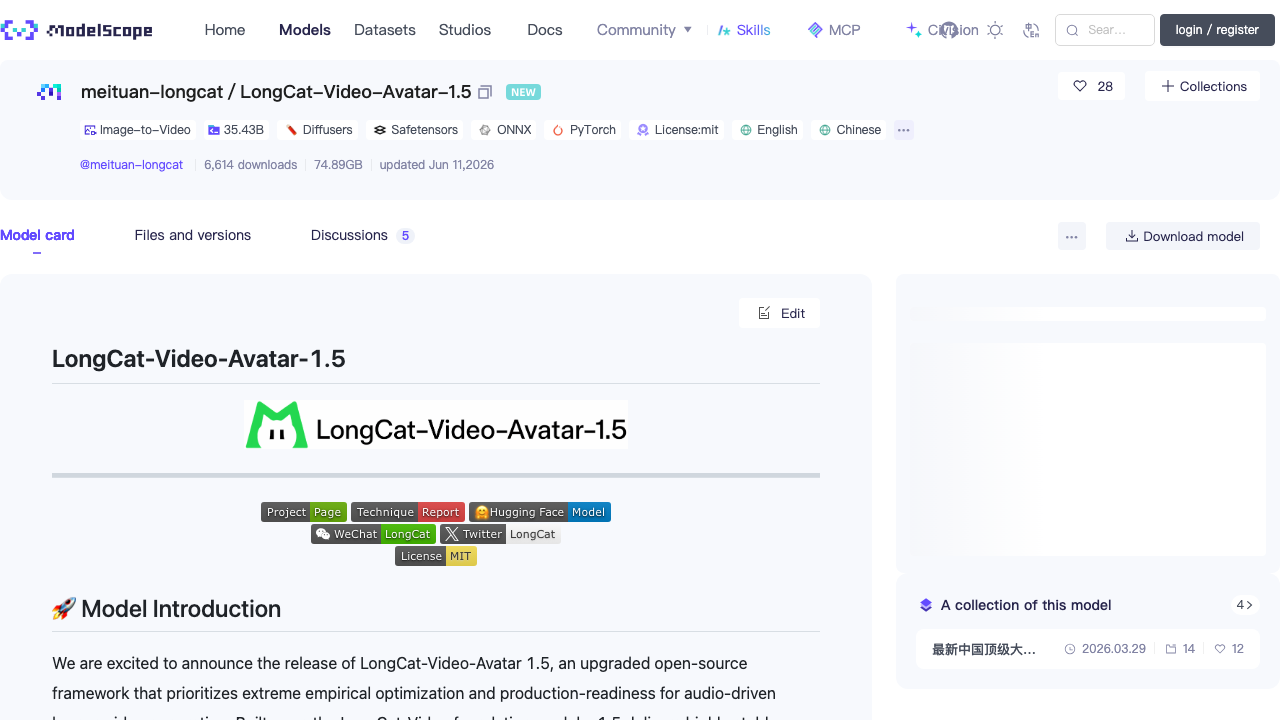Open the WeChat LongCat badge

pos(373,534)
